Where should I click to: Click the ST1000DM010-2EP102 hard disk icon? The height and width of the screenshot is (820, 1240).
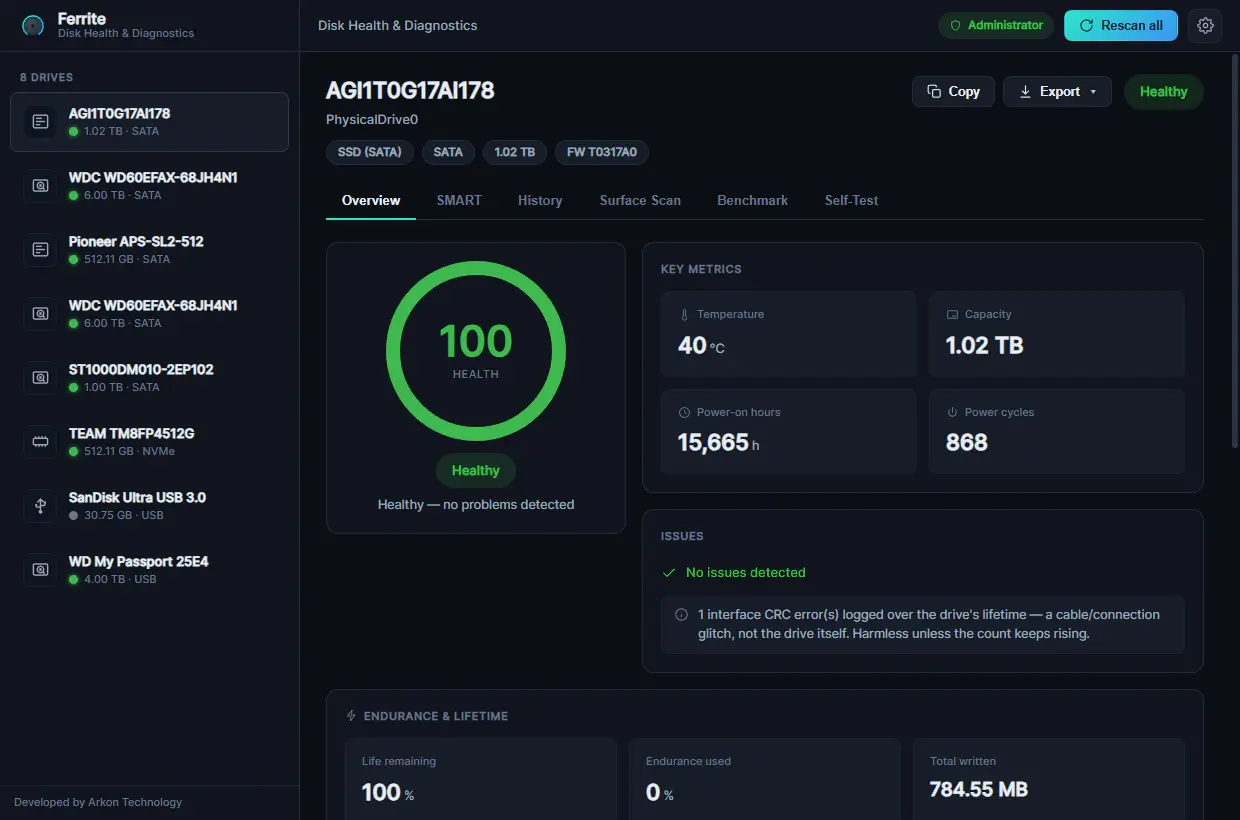(x=40, y=378)
